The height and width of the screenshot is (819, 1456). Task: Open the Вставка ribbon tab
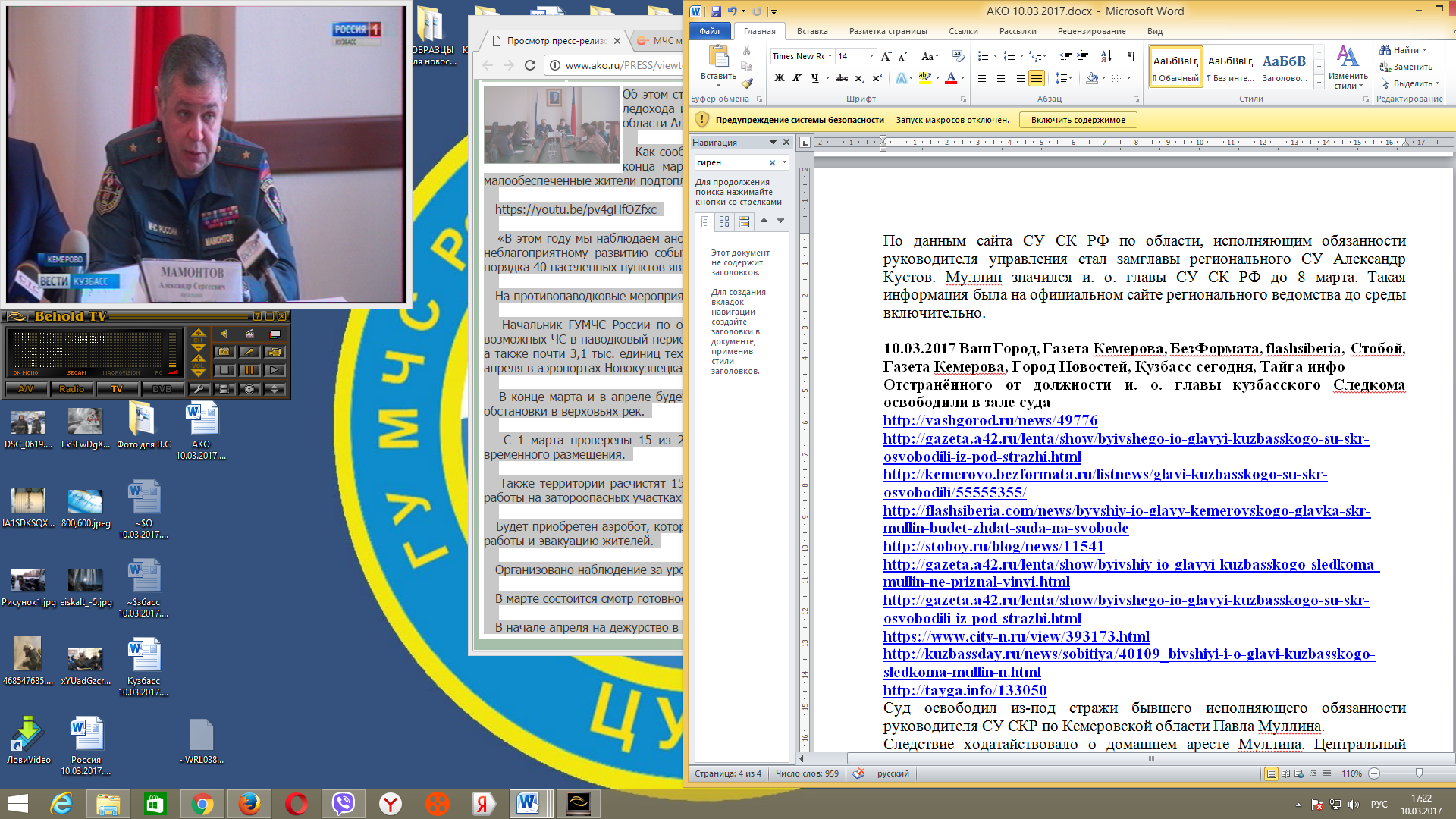point(812,31)
